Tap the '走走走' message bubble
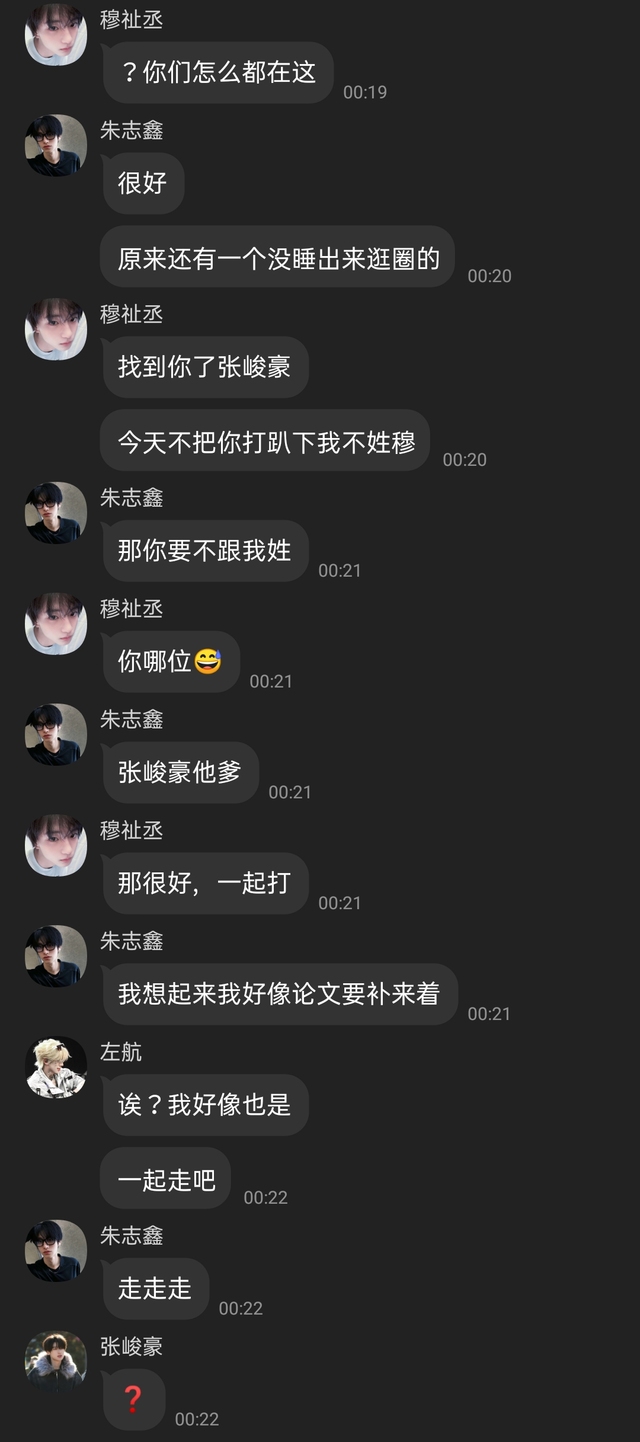 pos(155,1289)
